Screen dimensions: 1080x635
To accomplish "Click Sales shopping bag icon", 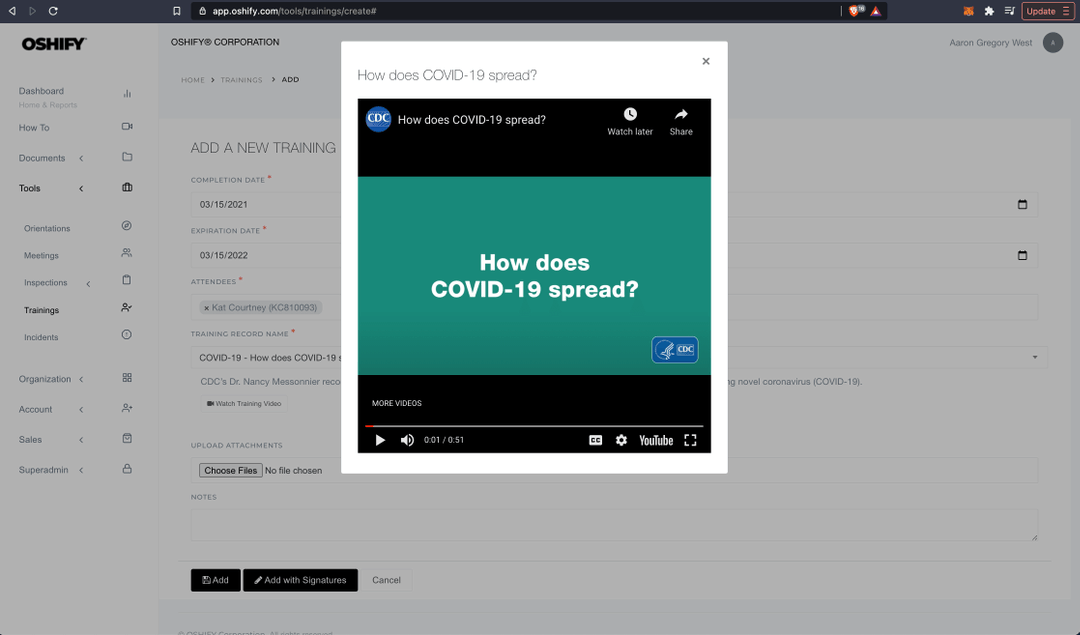I will coord(127,438).
